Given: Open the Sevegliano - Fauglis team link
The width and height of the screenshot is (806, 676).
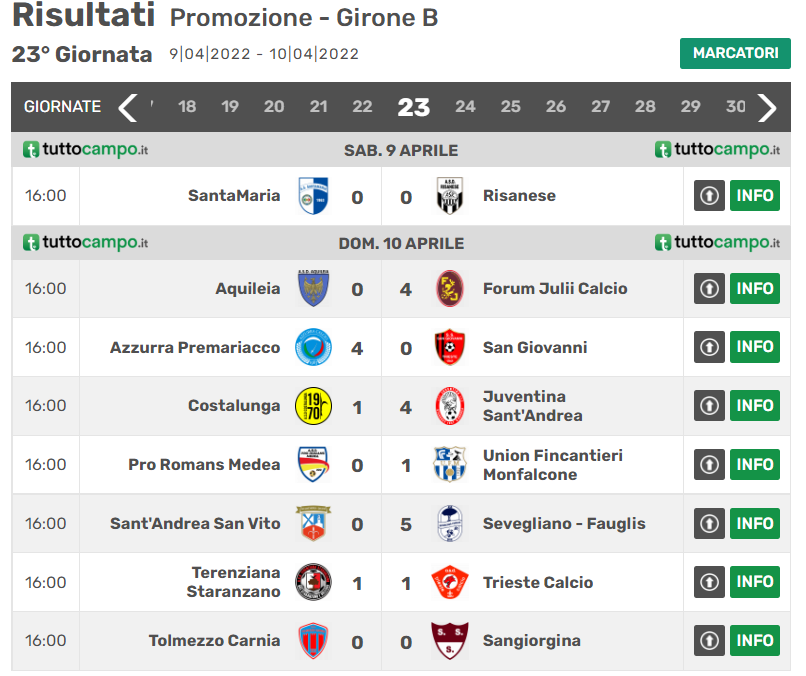Looking at the screenshot, I should (x=564, y=524).
